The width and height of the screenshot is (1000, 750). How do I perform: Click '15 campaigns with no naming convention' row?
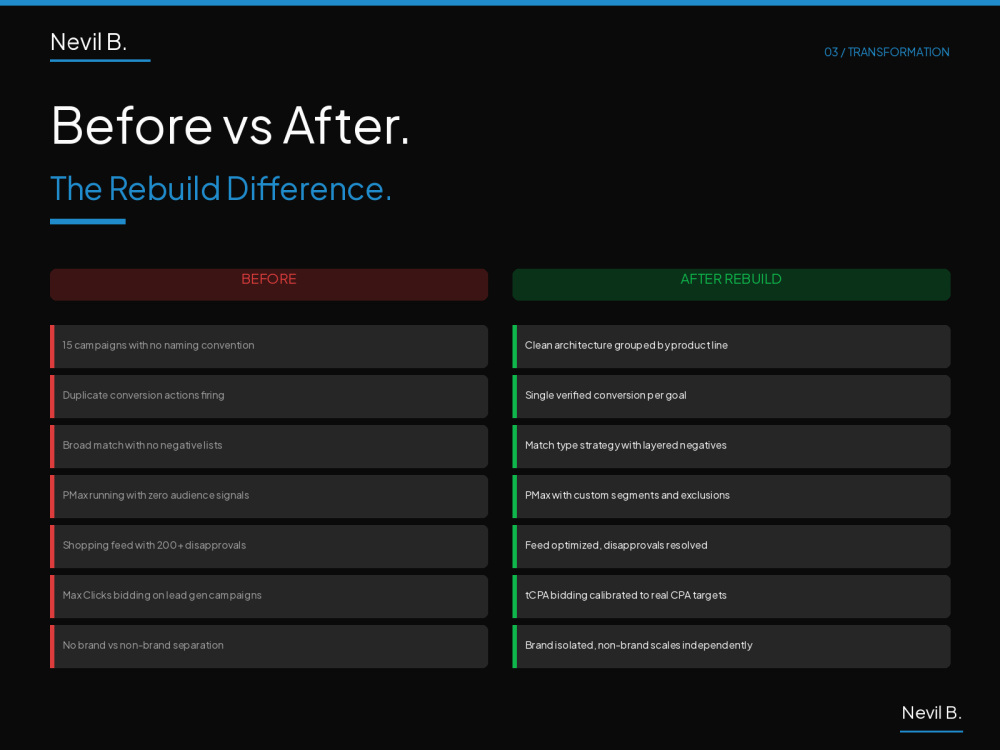pos(269,346)
